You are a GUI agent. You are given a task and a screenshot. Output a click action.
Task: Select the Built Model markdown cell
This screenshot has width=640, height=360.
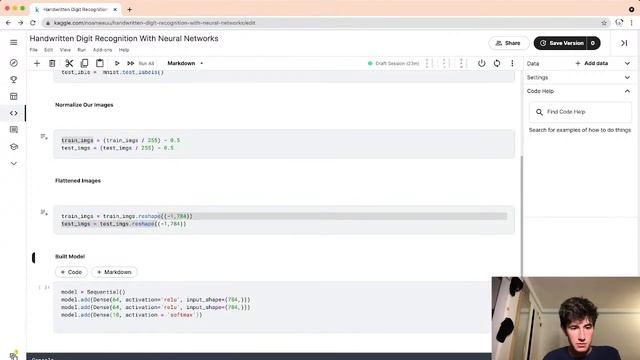(x=70, y=256)
